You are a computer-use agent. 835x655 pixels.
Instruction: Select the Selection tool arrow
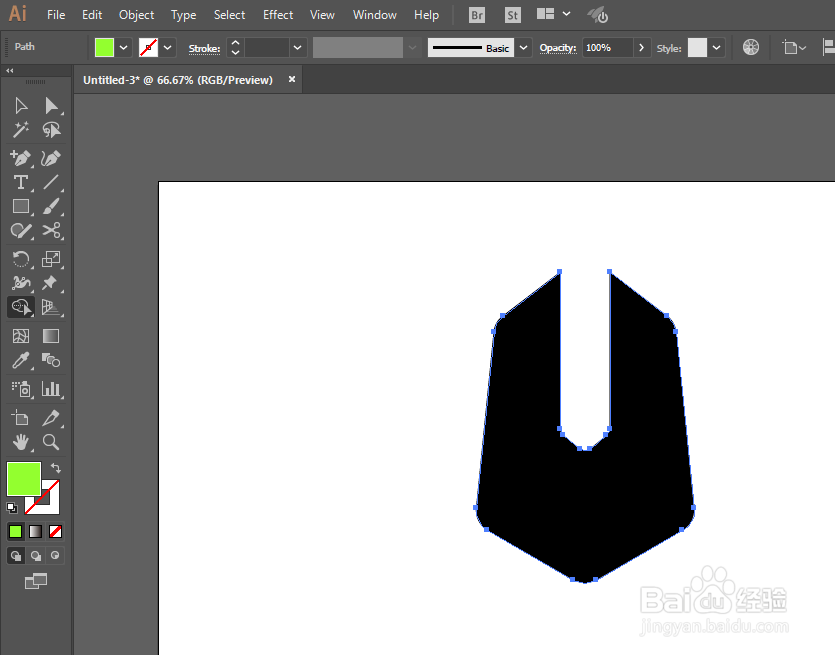click(21, 105)
